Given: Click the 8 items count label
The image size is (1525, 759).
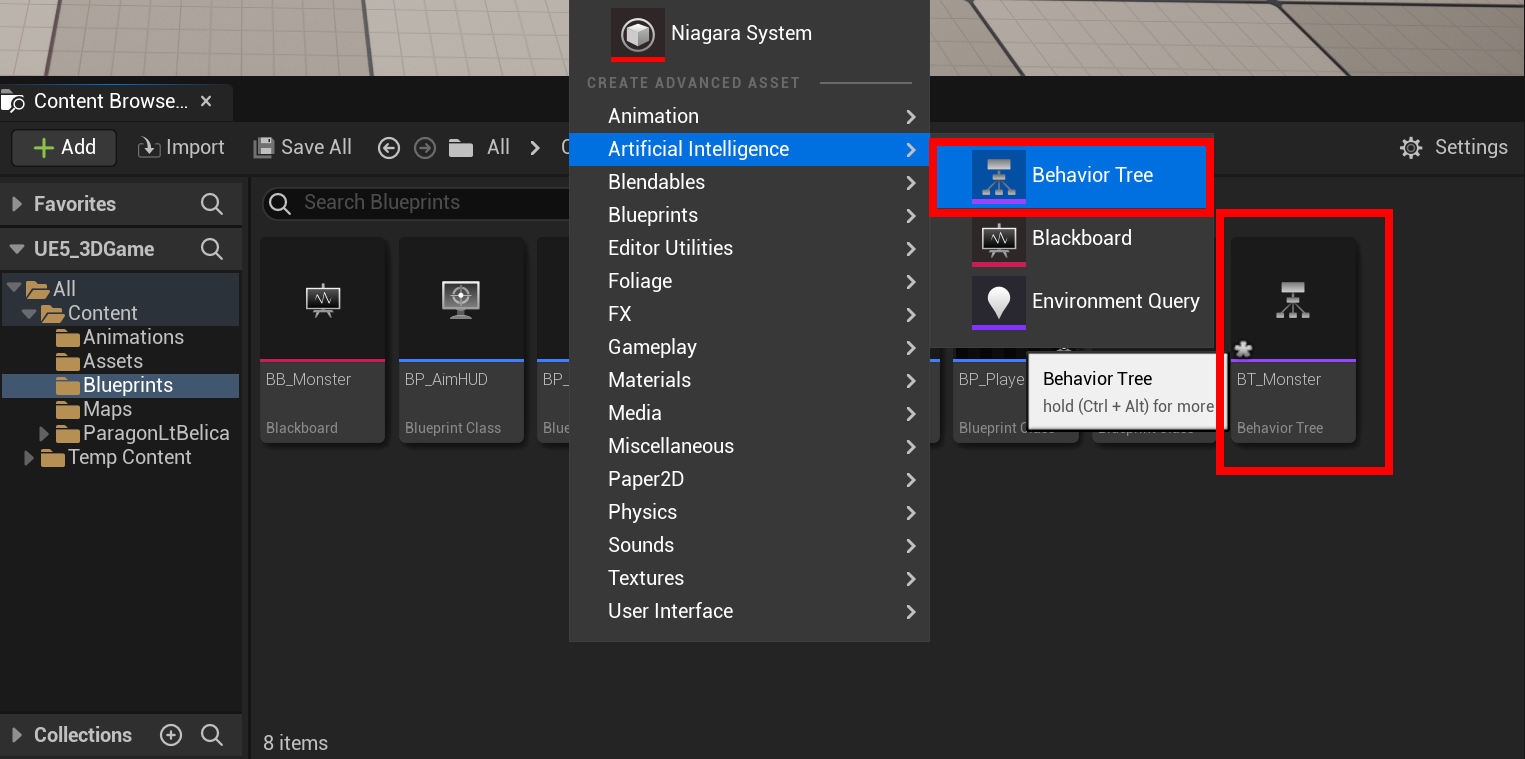Looking at the screenshot, I should tap(295, 743).
